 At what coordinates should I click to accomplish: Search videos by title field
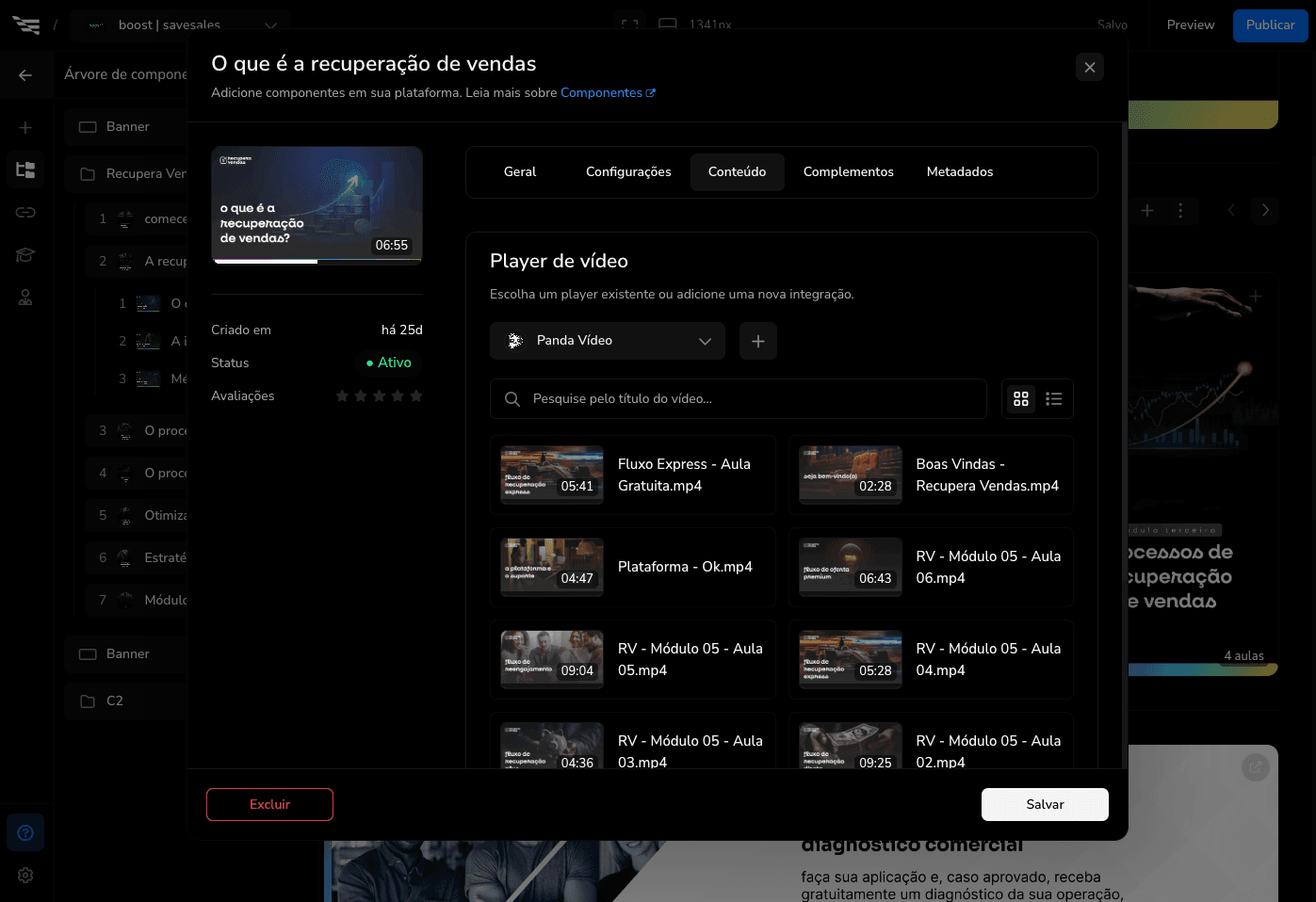(x=739, y=399)
